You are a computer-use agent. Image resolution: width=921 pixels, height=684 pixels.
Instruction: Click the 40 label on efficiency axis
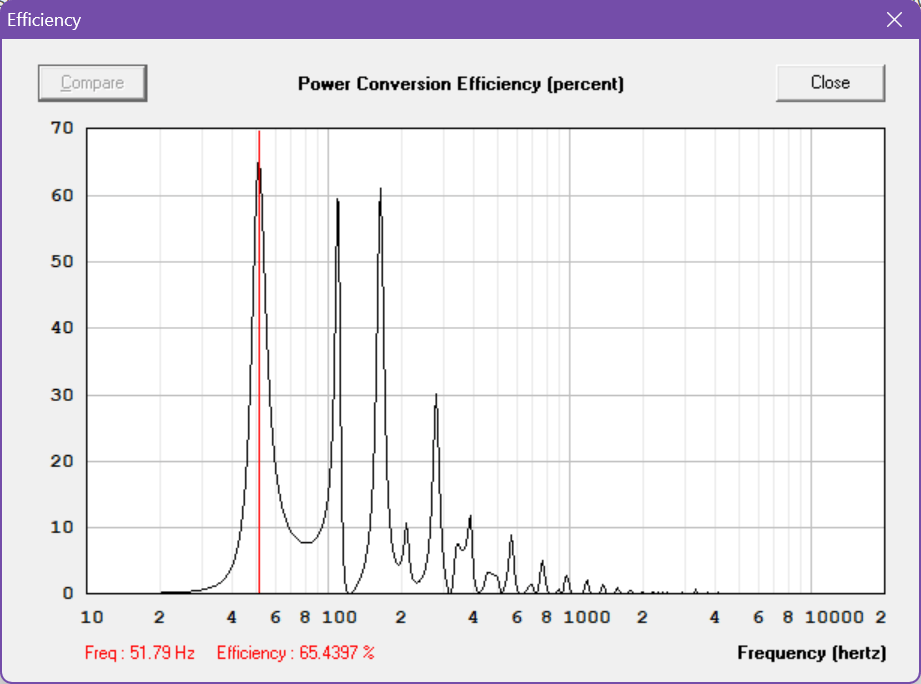tap(62, 328)
